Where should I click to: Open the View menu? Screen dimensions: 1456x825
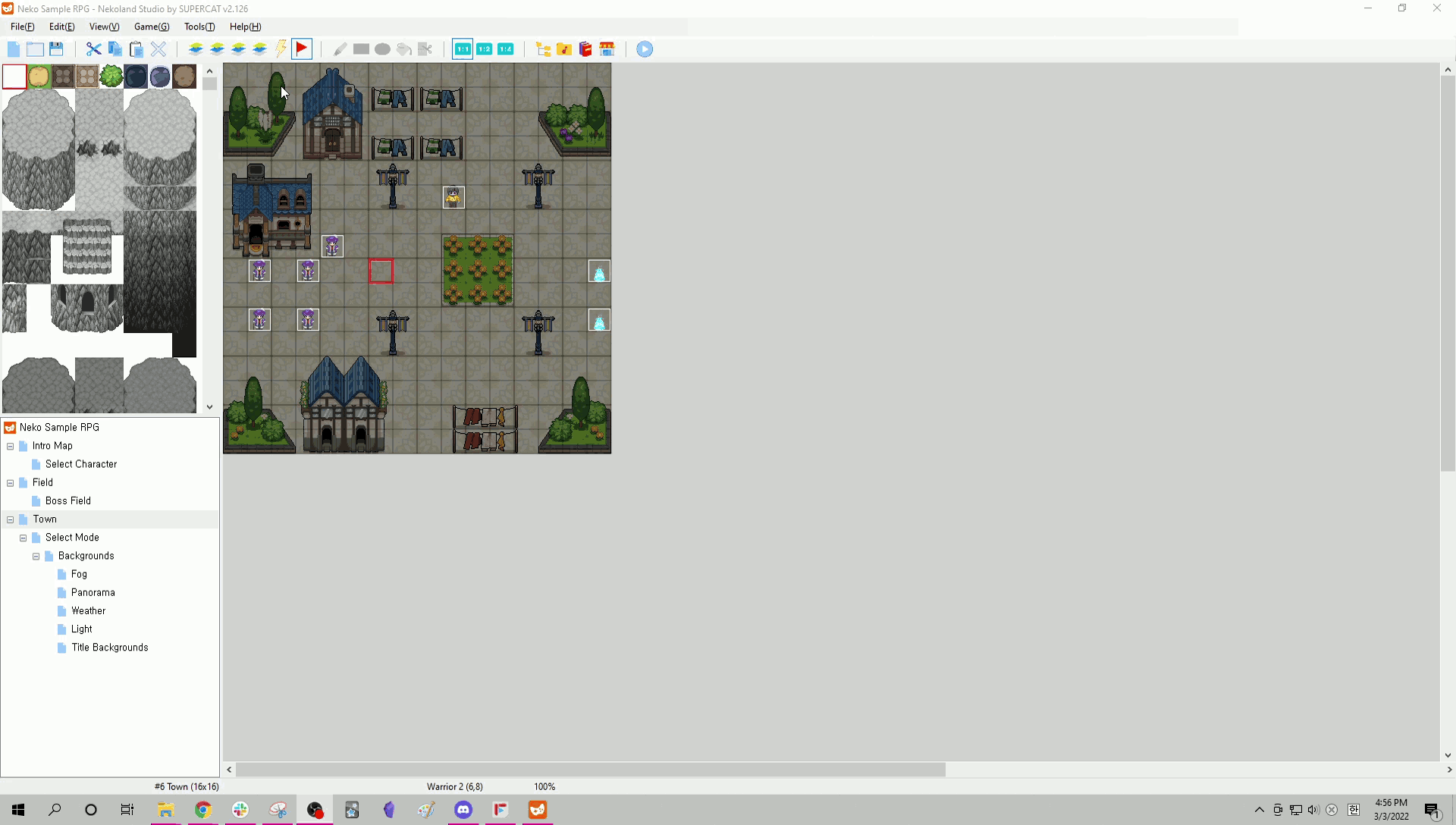pyautogui.click(x=105, y=27)
